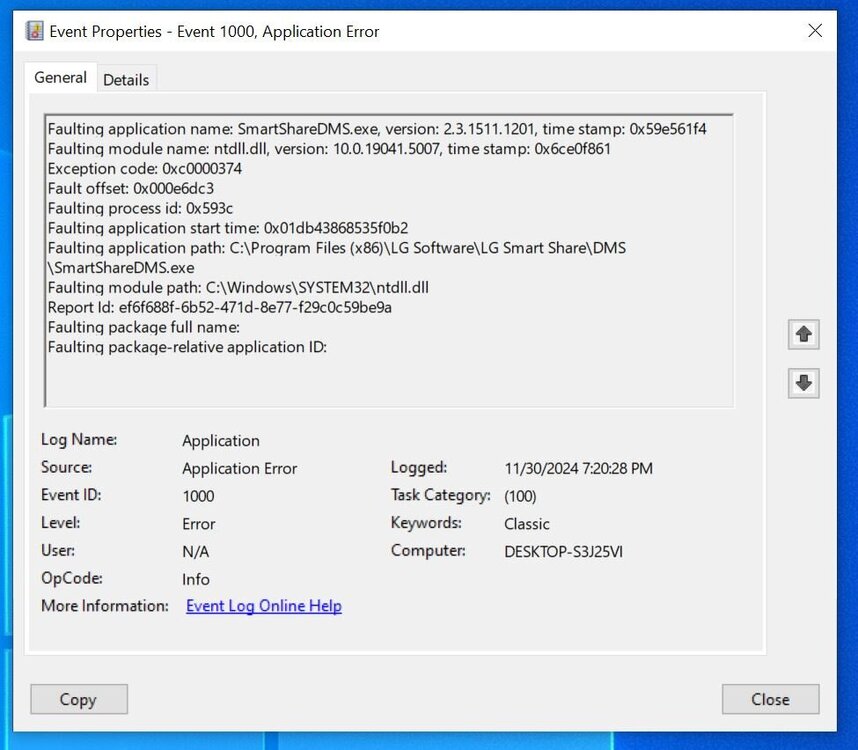Click the Logged date value 11/30/2024

tap(578, 469)
